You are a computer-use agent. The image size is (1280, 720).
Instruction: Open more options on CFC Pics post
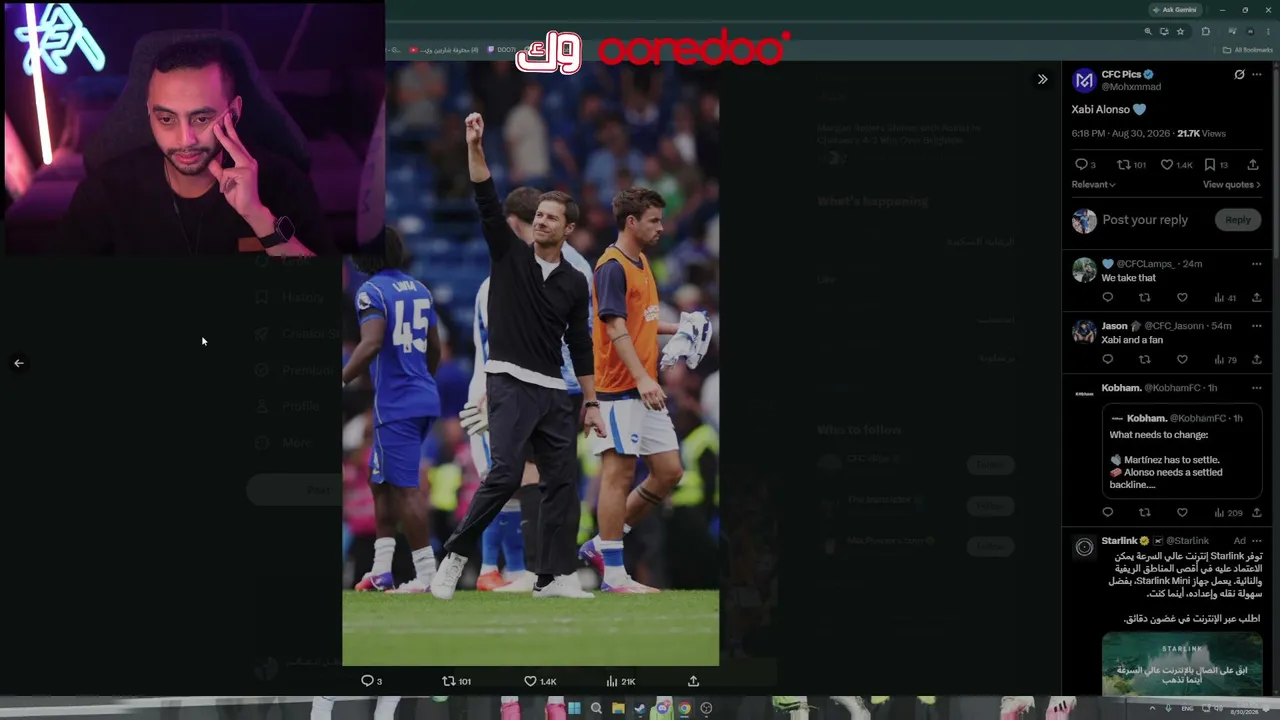click(1257, 75)
